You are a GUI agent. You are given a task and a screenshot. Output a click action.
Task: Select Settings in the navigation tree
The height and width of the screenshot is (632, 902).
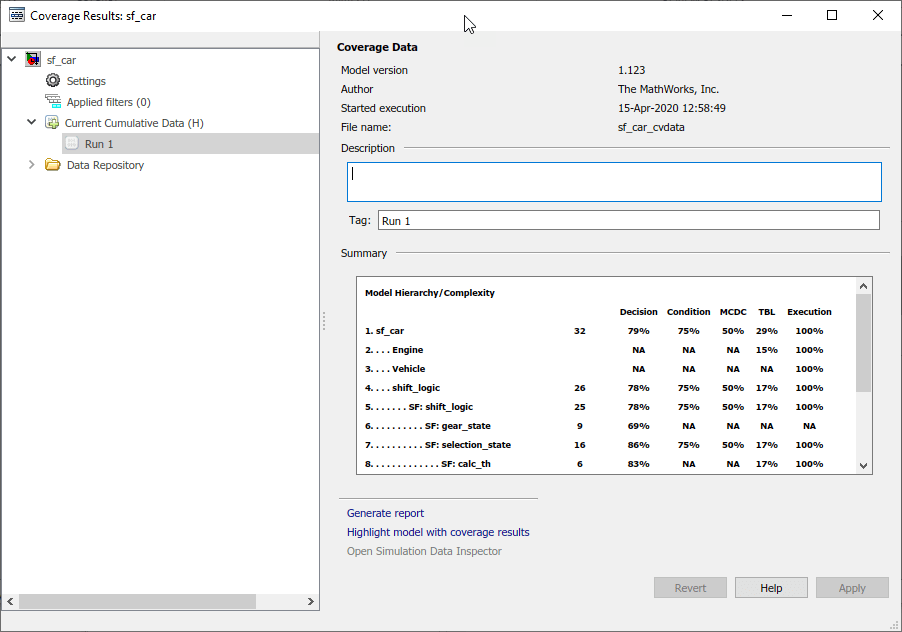coord(86,80)
